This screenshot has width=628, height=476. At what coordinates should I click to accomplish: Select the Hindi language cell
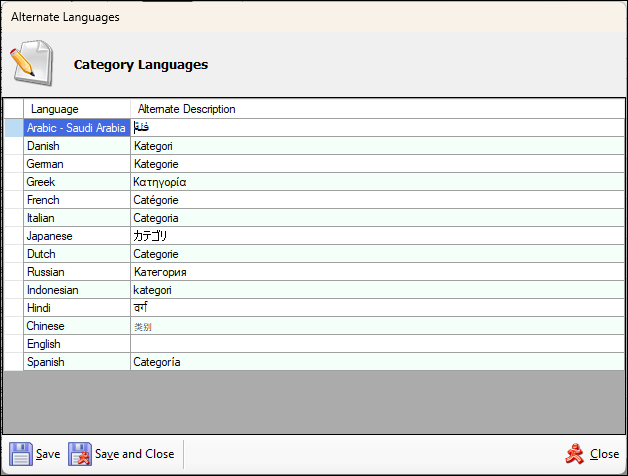pyautogui.click(x=77, y=308)
